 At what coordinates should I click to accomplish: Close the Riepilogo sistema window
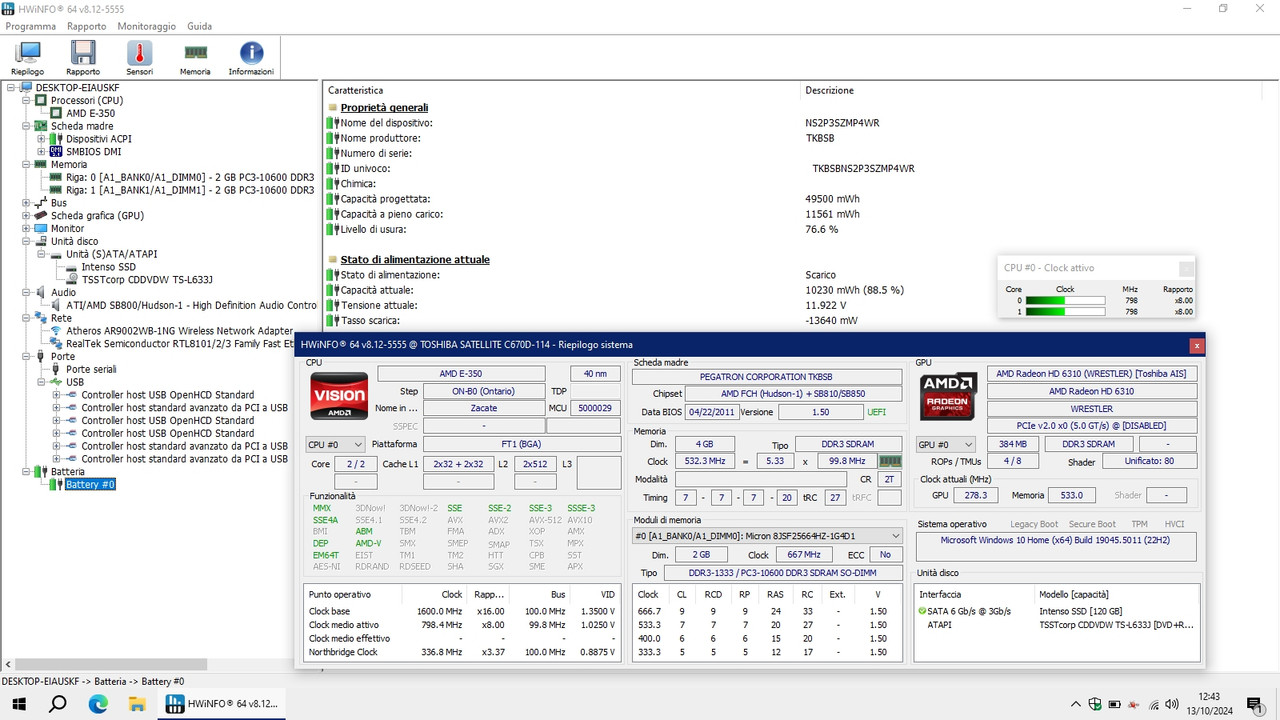(1196, 345)
